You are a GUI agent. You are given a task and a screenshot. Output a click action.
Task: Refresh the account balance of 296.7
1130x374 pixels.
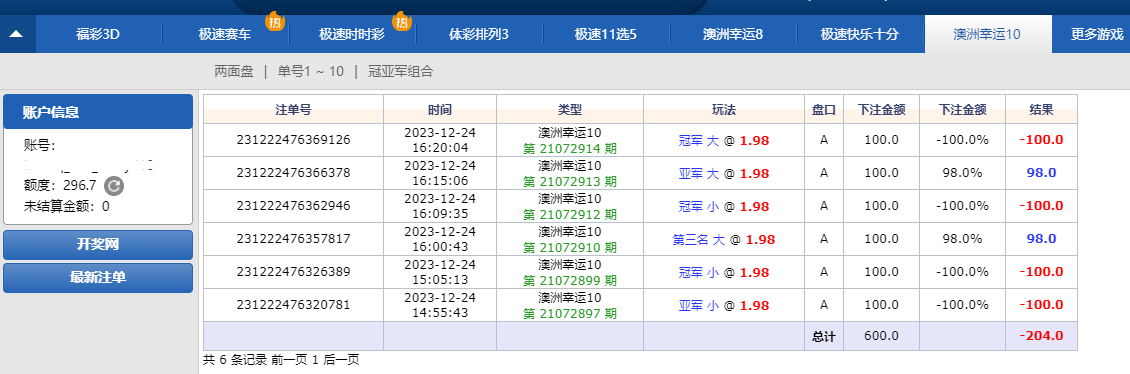tap(114, 186)
